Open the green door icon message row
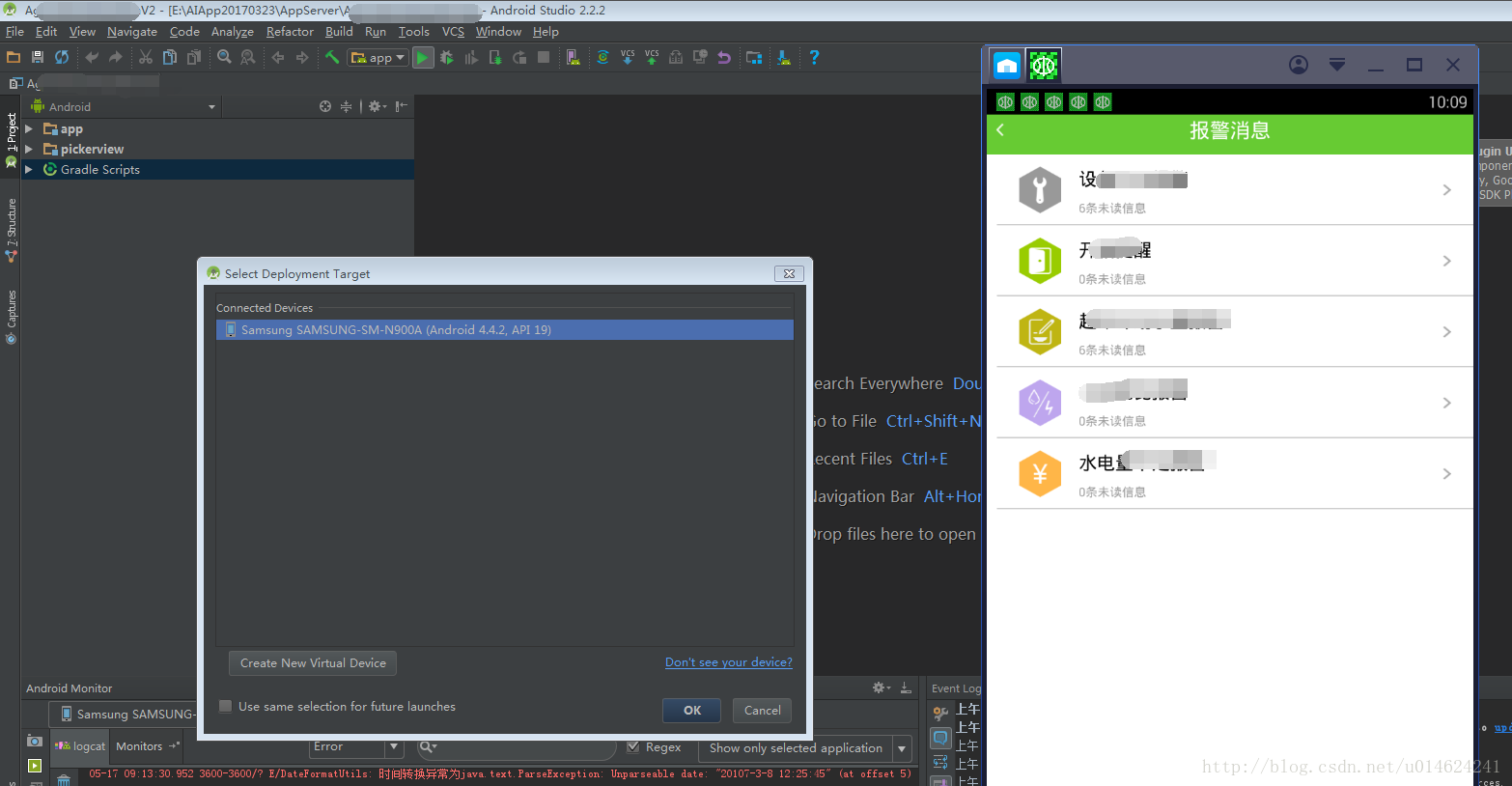This screenshot has width=1512, height=786. coord(1234,261)
